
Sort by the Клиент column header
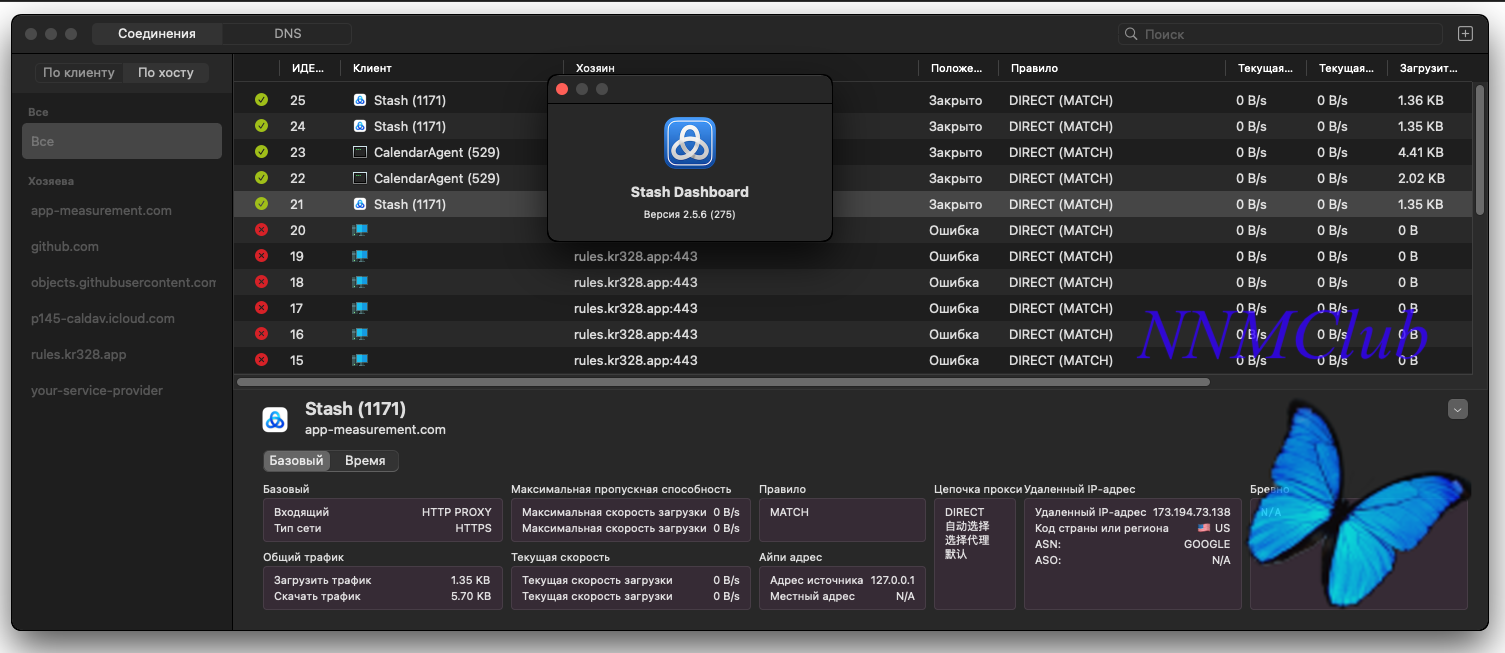click(x=372, y=68)
